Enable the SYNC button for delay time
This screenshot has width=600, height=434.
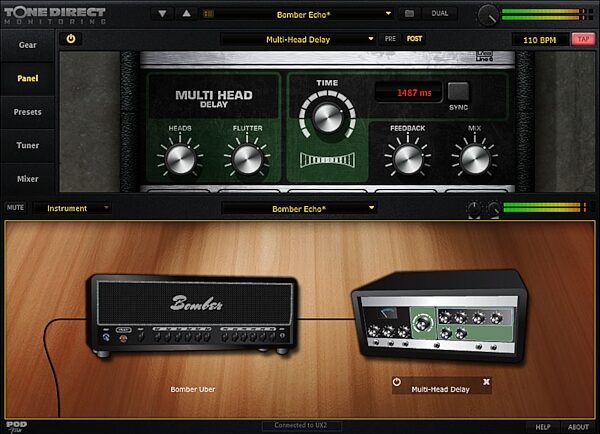[458, 91]
